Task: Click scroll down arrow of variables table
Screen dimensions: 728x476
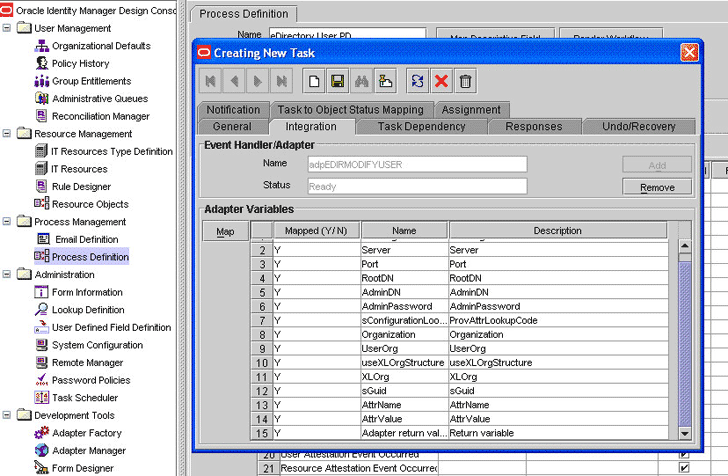Action: [685, 434]
